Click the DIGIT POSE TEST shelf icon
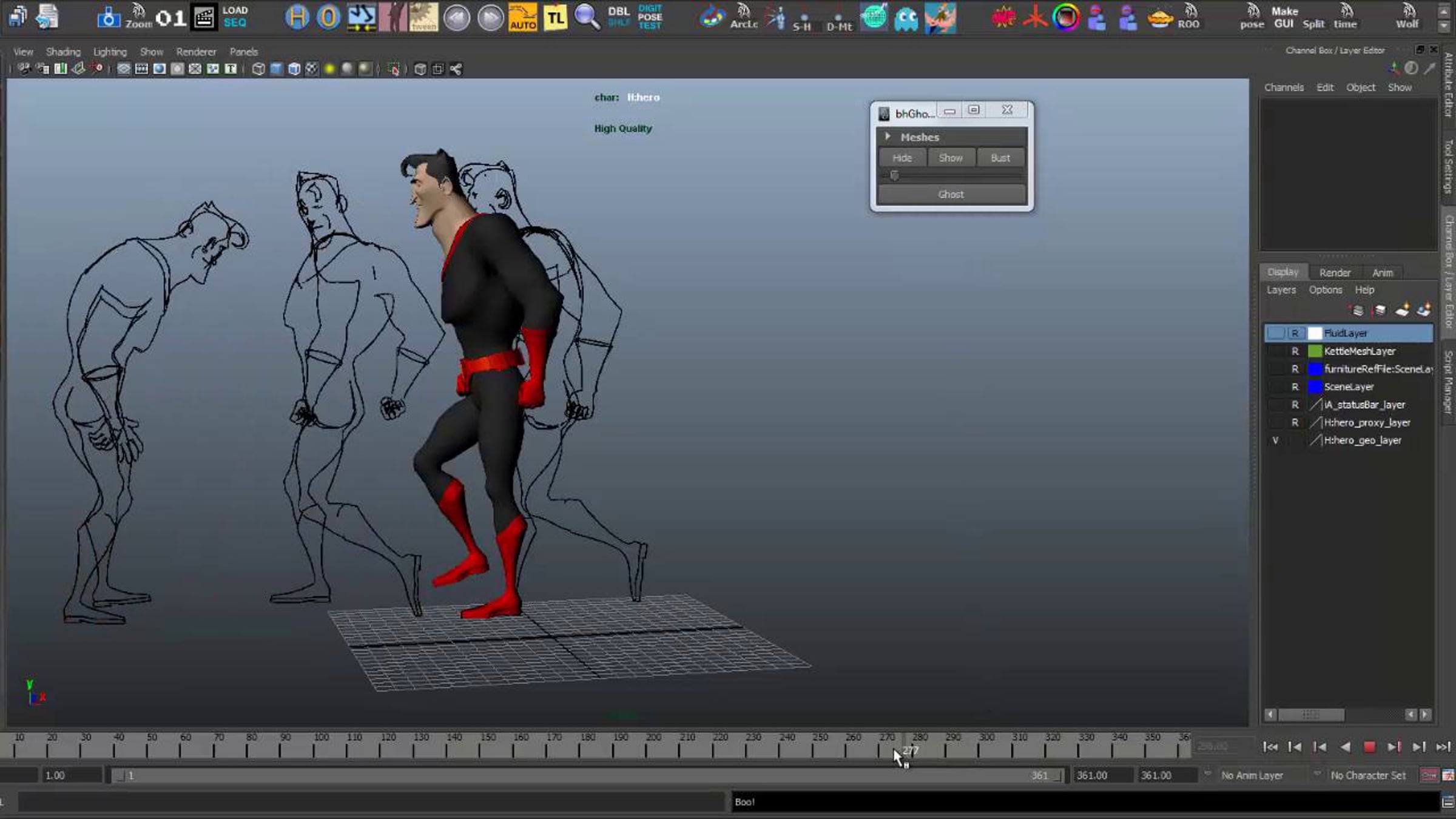Image resolution: width=1456 pixels, height=819 pixels. pyautogui.click(x=650, y=17)
